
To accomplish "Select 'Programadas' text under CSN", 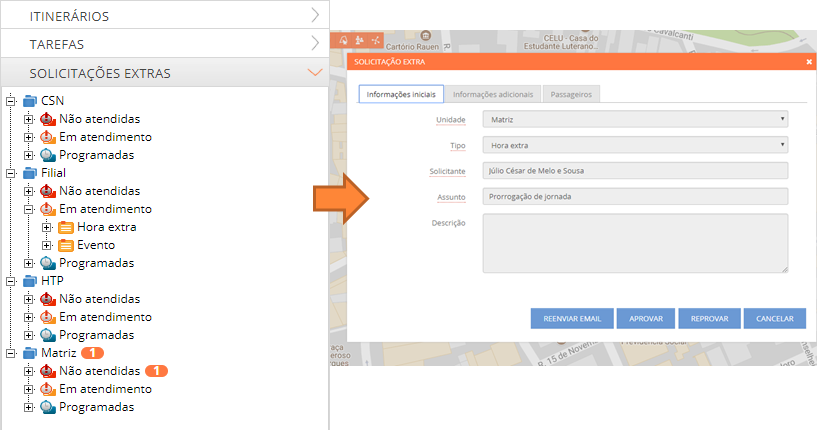I will pos(96,155).
